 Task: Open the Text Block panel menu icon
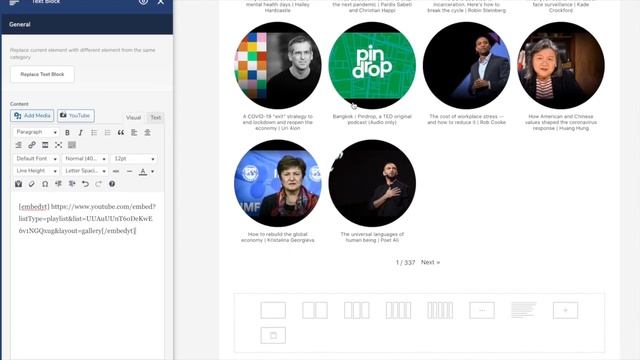[14, 2]
